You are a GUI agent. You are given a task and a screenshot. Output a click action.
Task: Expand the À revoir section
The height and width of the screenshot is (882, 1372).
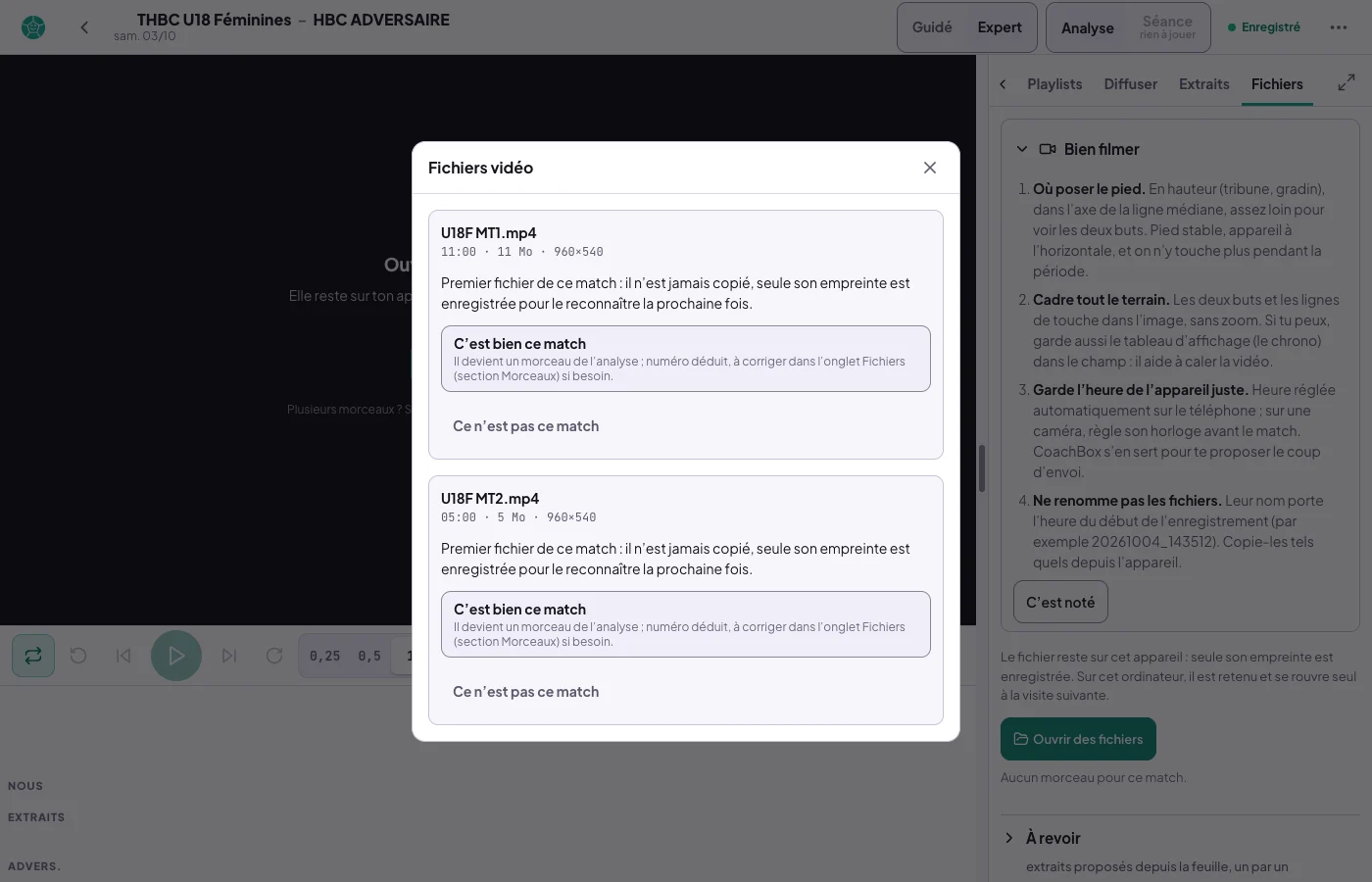[x=1009, y=838]
